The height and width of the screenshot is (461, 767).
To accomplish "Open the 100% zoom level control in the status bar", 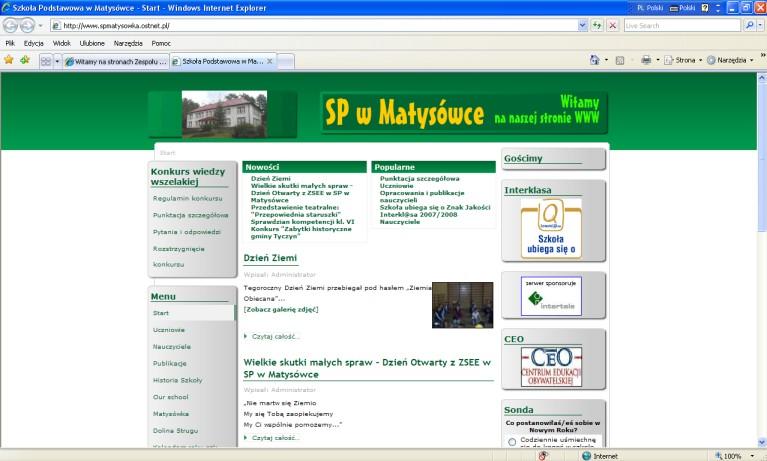I will tap(735, 456).
